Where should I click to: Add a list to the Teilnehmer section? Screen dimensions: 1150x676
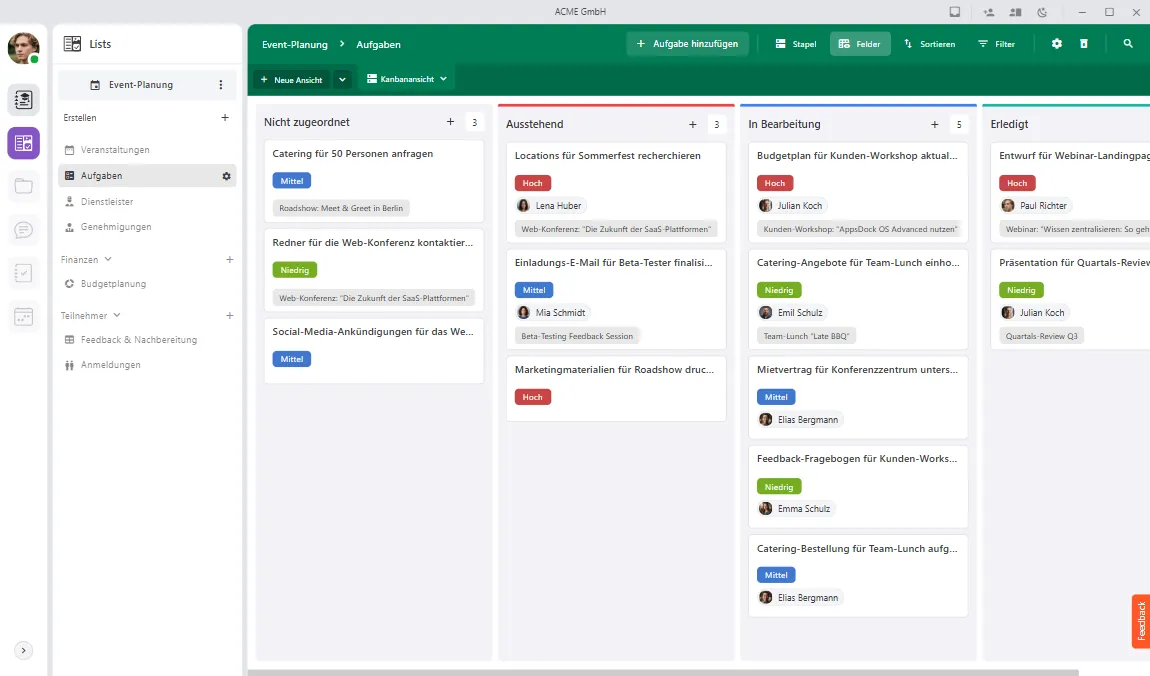click(x=230, y=315)
